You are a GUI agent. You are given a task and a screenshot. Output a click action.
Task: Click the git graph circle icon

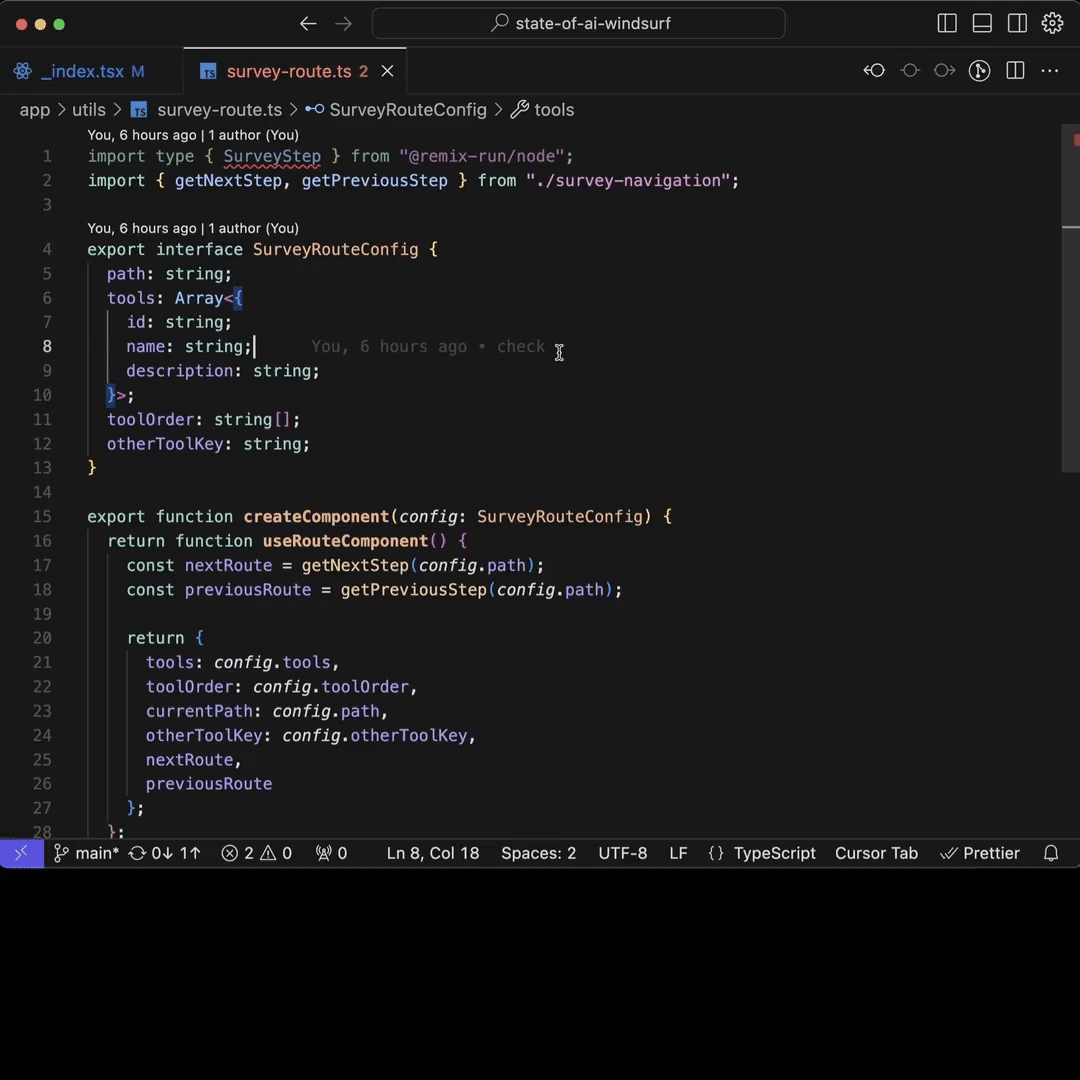(980, 71)
